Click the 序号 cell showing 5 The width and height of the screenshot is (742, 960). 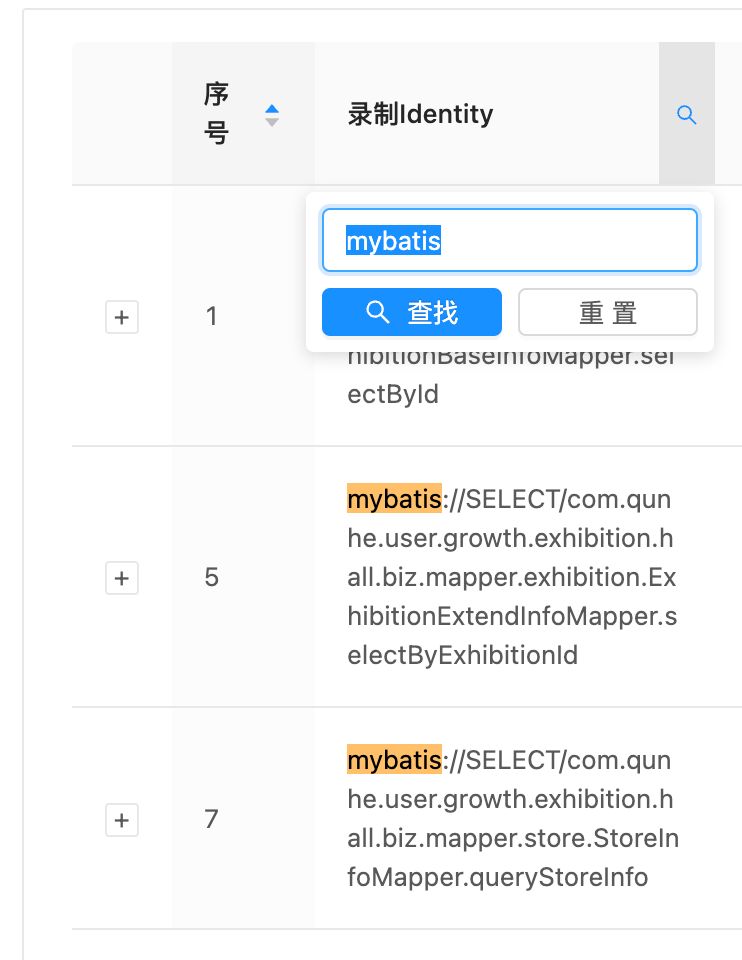pos(212,578)
